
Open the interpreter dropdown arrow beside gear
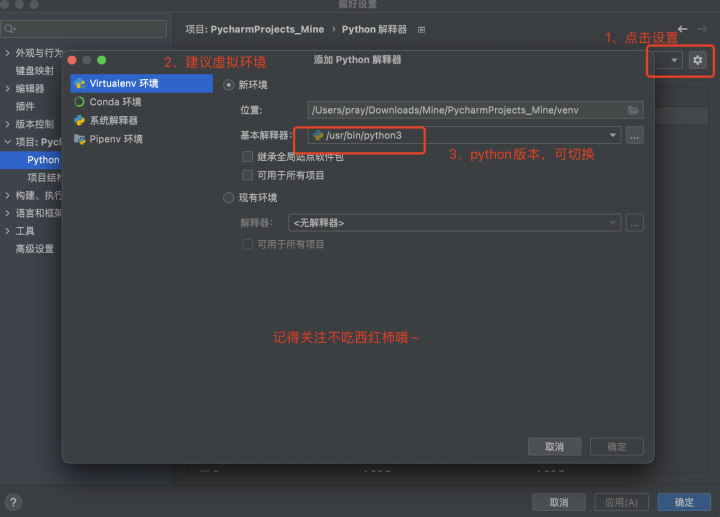674,60
